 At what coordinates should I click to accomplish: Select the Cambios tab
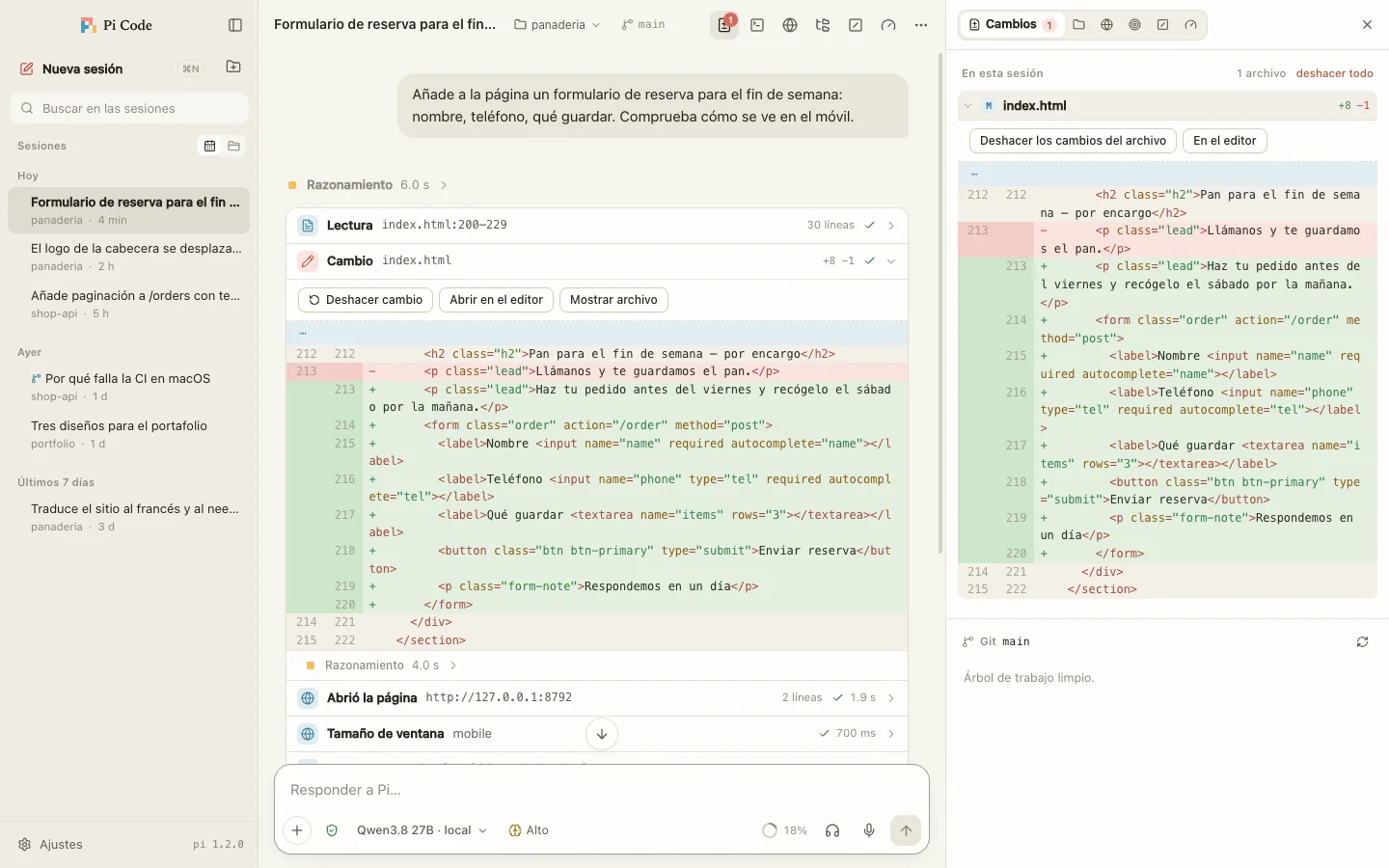pos(1012,25)
